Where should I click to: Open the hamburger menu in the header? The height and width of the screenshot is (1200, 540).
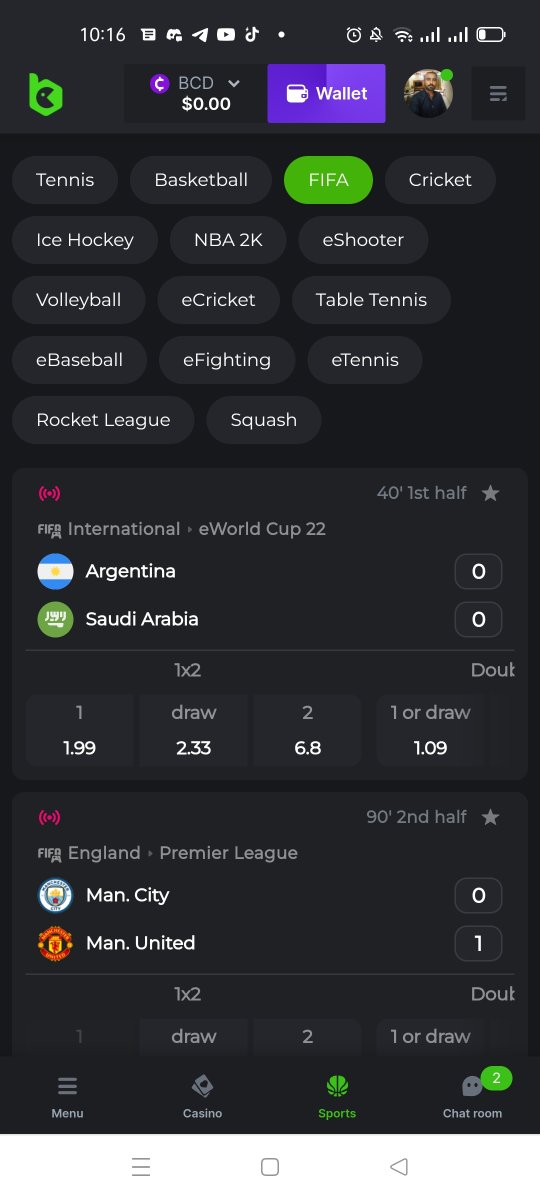click(x=498, y=94)
